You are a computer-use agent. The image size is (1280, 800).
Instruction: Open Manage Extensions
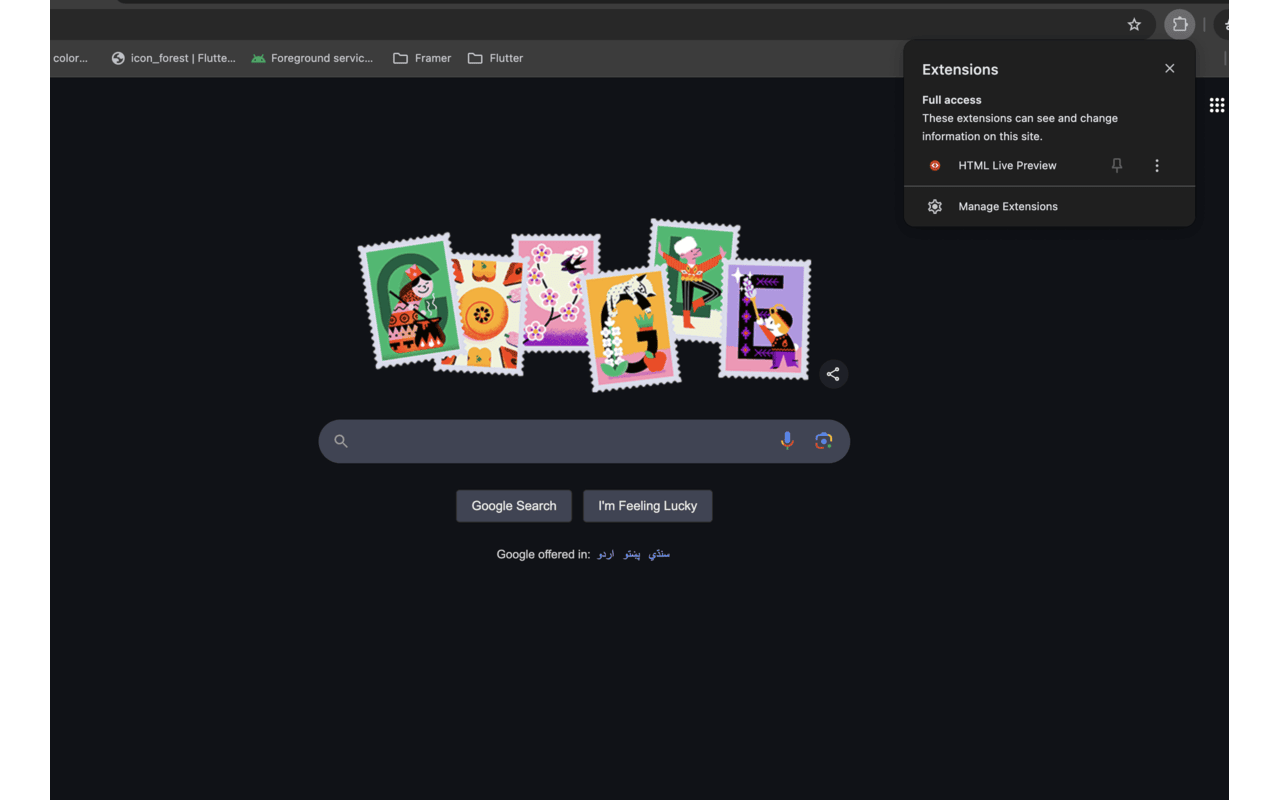tap(1049, 207)
